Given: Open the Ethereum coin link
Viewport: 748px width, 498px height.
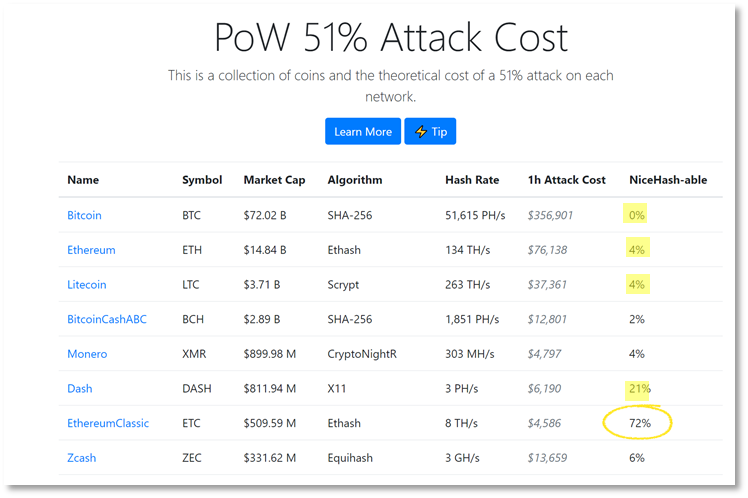Looking at the screenshot, I should (91, 250).
